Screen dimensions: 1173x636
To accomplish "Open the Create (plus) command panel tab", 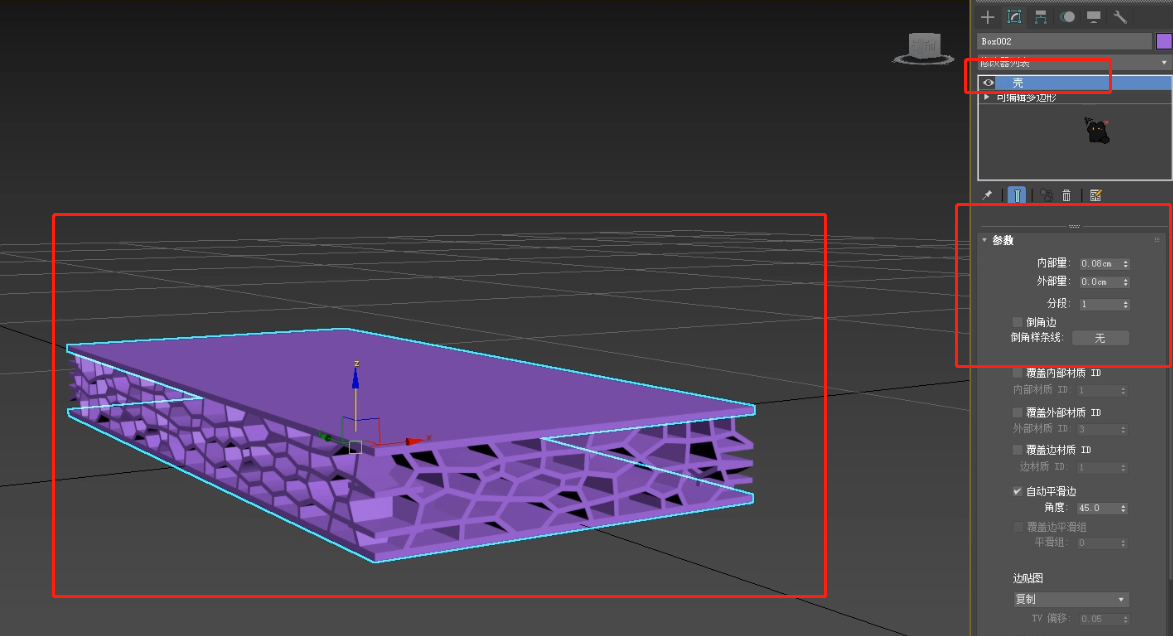I will tap(987, 17).
